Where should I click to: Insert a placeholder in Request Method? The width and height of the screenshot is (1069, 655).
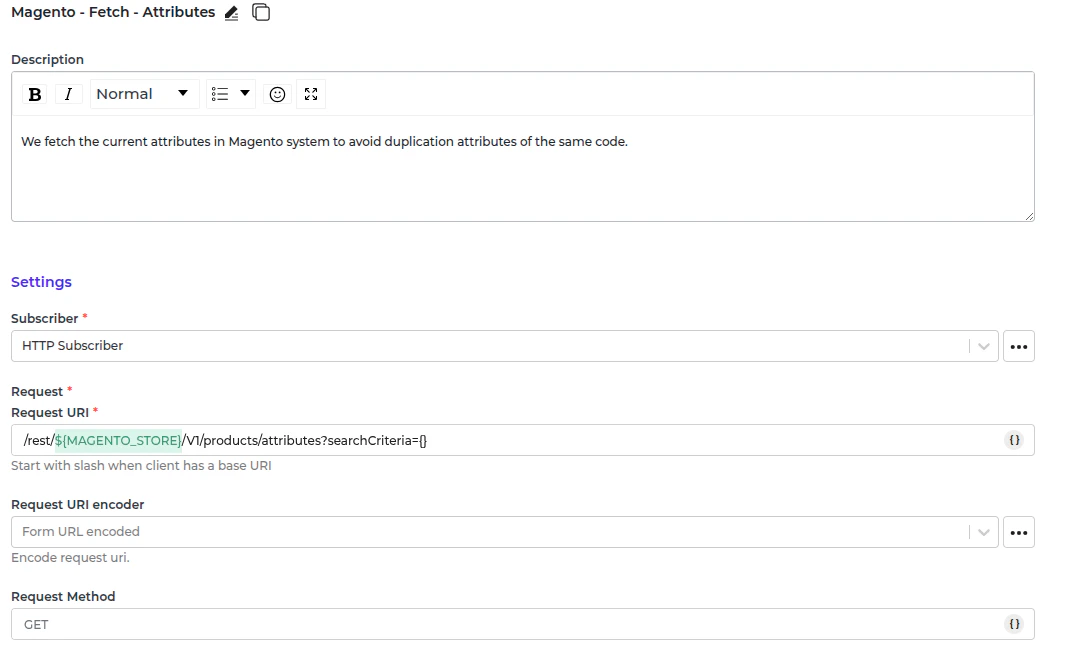(1014, 624)
